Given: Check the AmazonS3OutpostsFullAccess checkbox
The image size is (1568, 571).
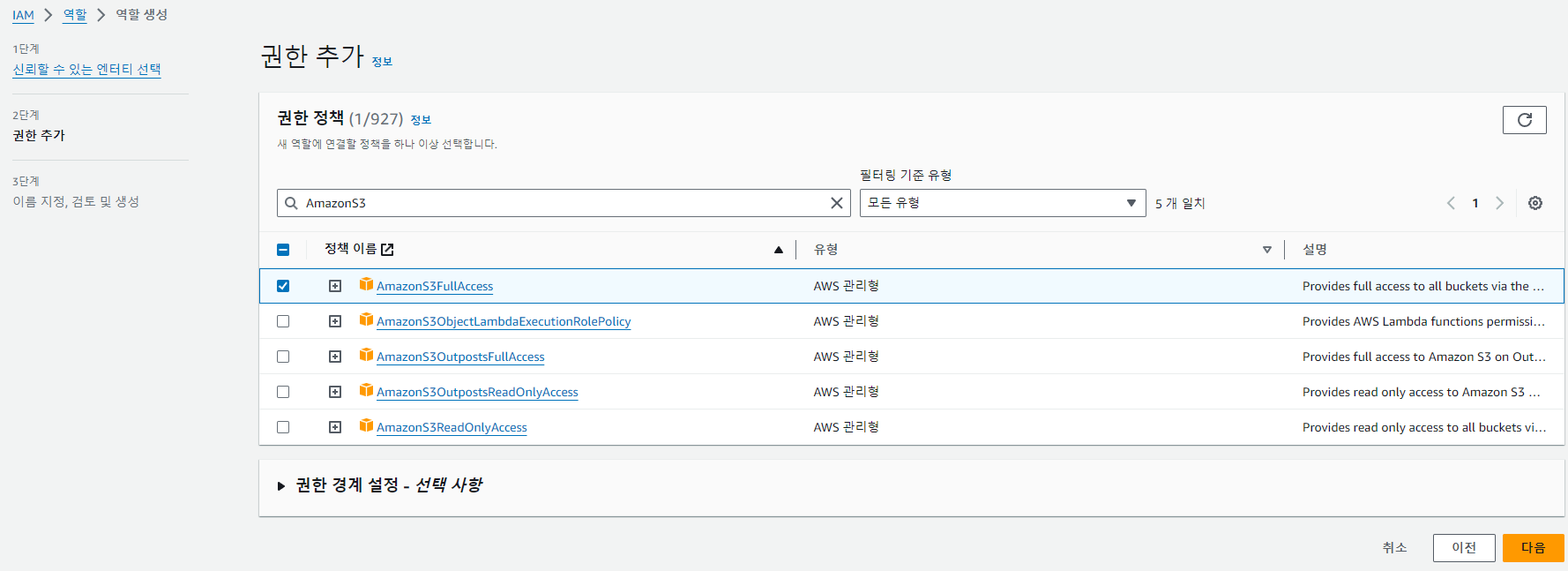Looking at the screenshot, I should tap(283, 357).
